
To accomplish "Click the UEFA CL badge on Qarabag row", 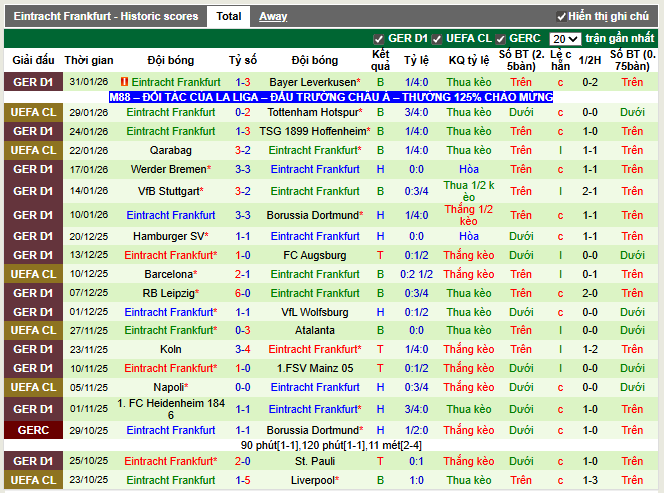I will pos(33,150).
